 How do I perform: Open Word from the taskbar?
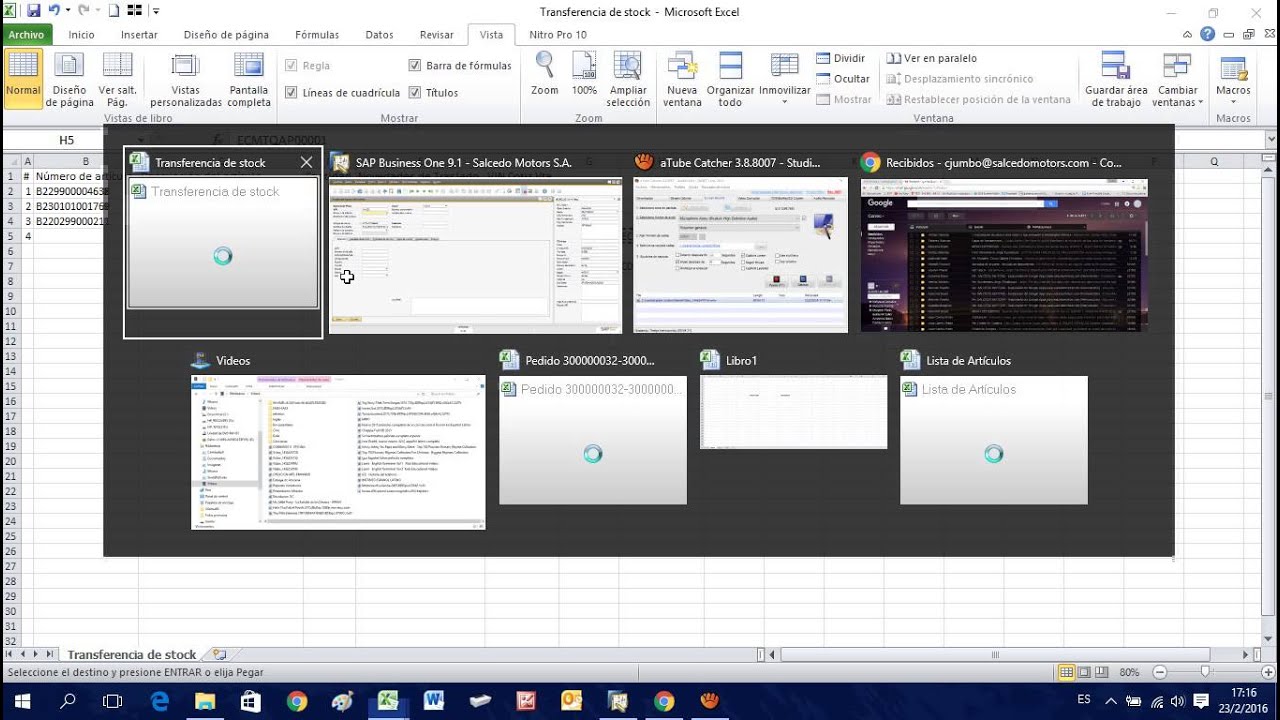(433, 701)
